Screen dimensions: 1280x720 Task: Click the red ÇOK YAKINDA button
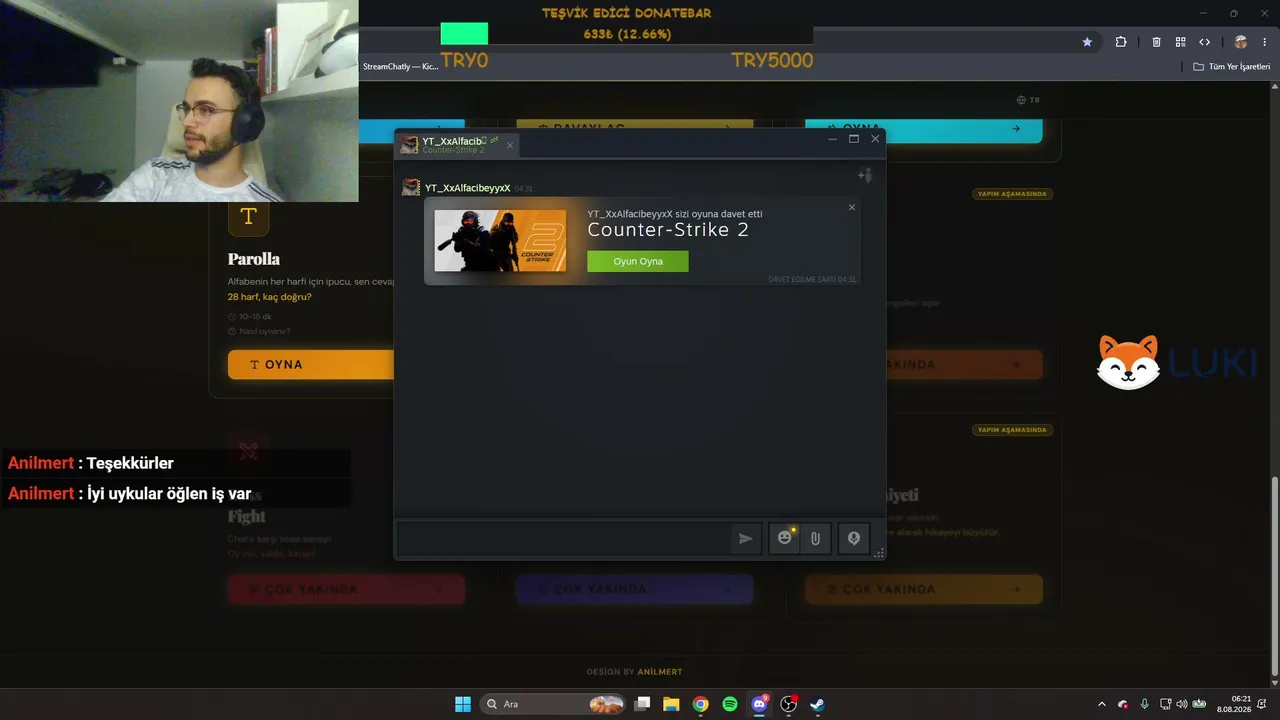click(346, 589)
